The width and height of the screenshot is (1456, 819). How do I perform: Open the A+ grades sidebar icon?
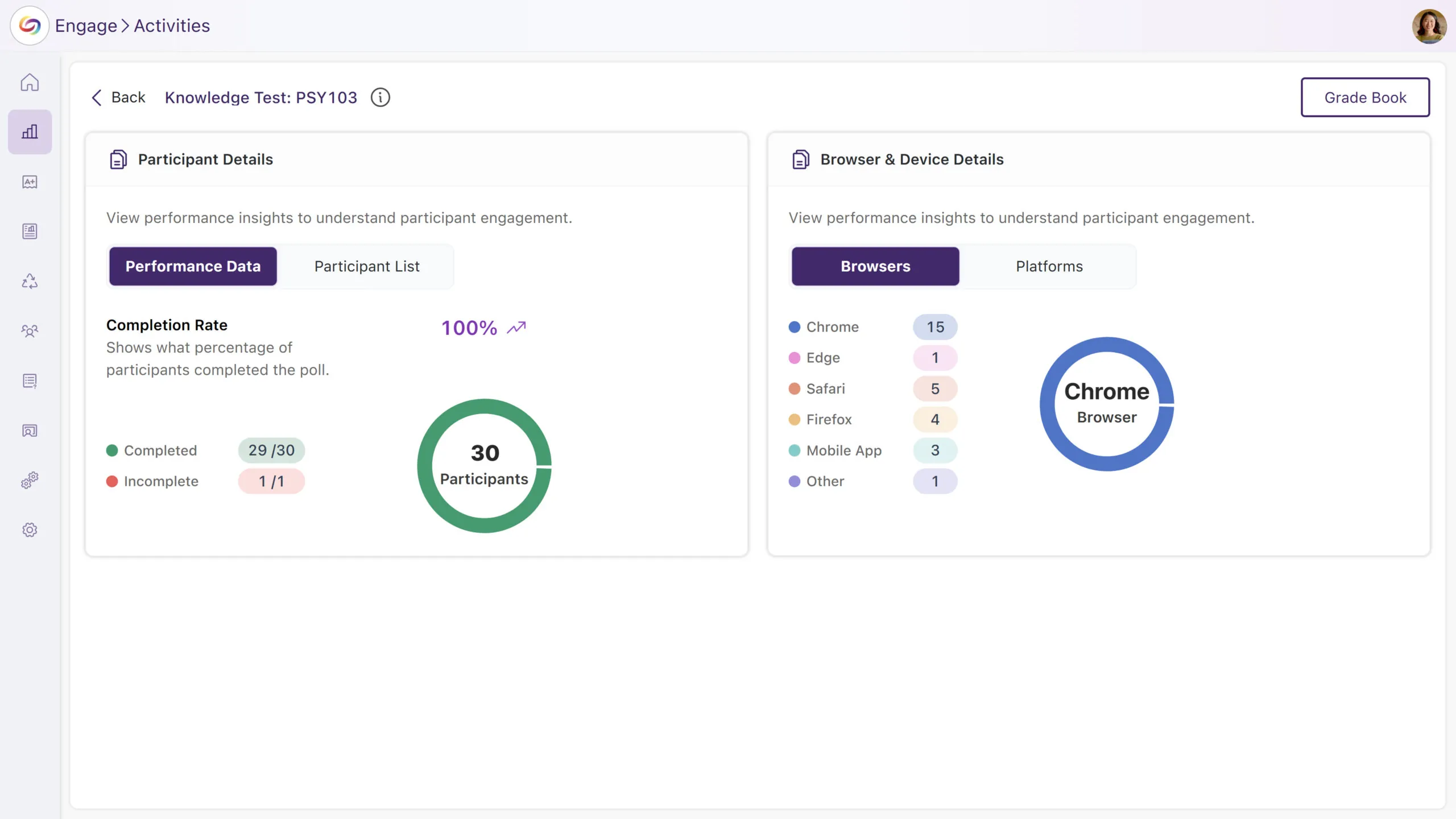point(30,182)
